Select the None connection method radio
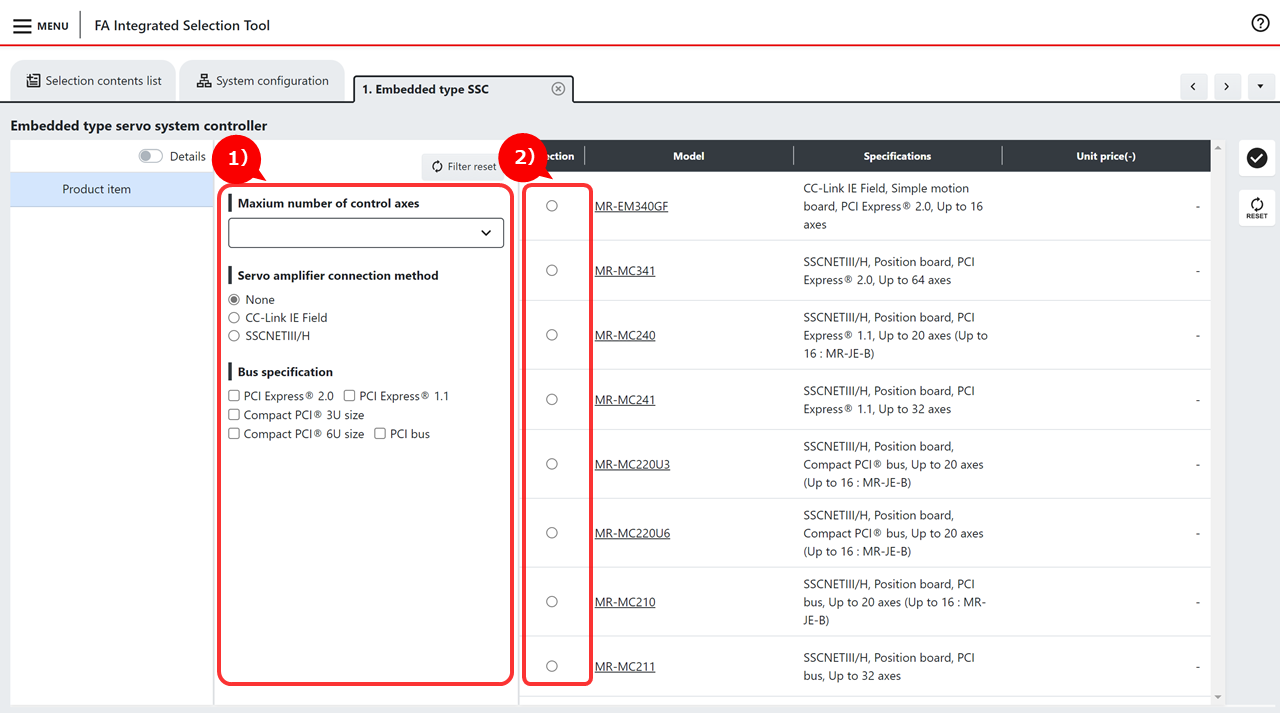 click(234, 300)
